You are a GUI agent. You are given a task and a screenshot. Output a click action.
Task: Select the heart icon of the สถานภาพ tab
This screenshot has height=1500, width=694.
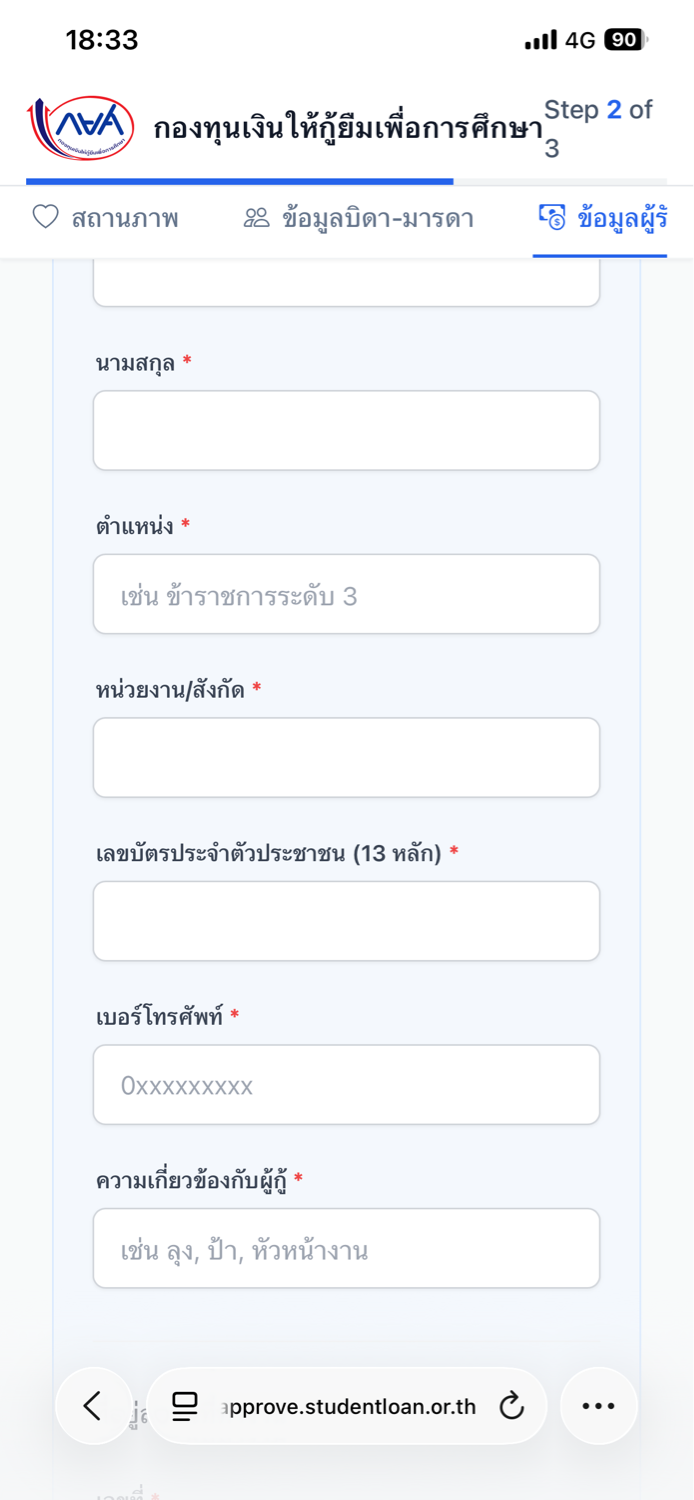[x=46, y=217]
